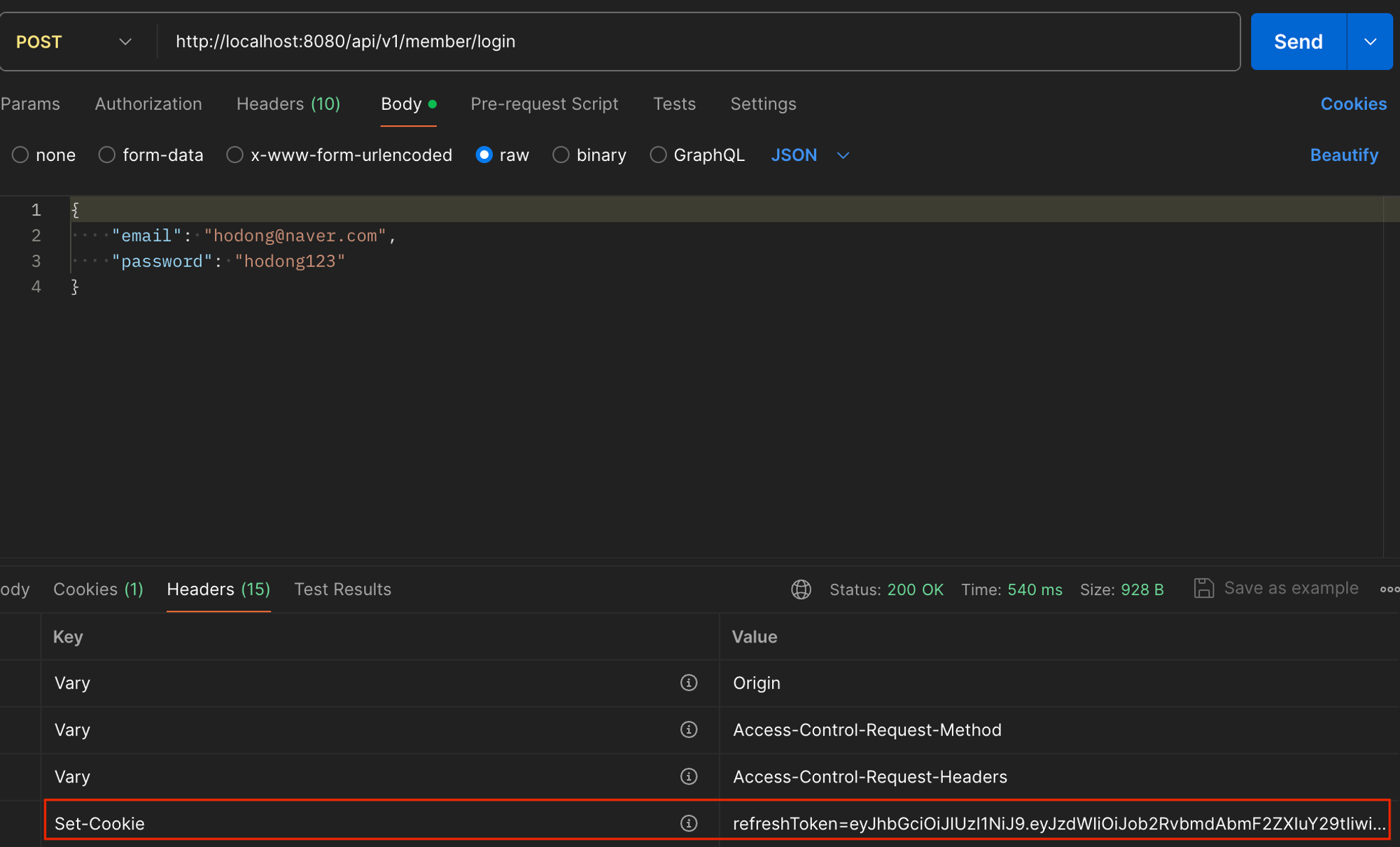Image resolution: width=1400 pixels, height=847 pixels.
Task: Open the request Headers (10) tab
Action: 288,104
